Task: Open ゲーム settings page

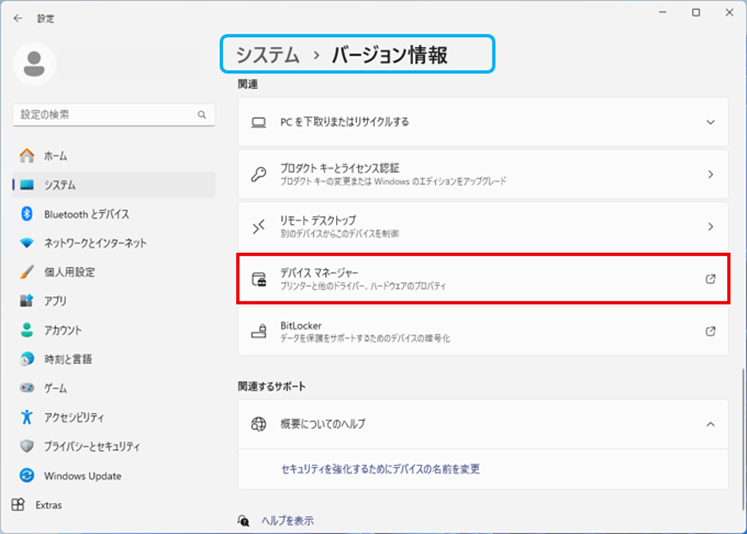Action: pos(114,388)
